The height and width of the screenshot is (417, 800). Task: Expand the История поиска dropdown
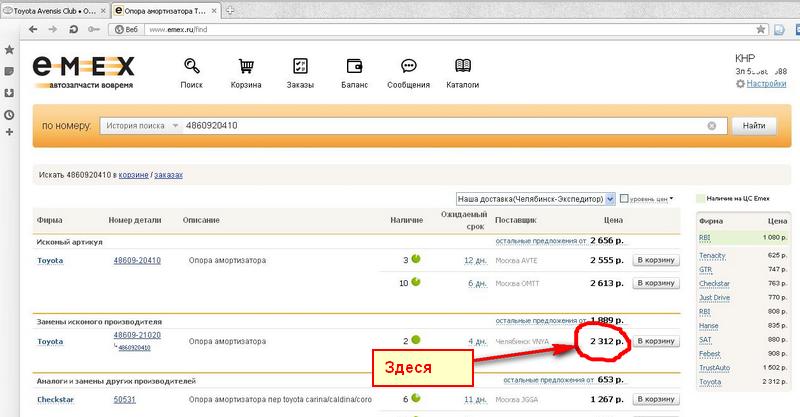pos(176,126)
